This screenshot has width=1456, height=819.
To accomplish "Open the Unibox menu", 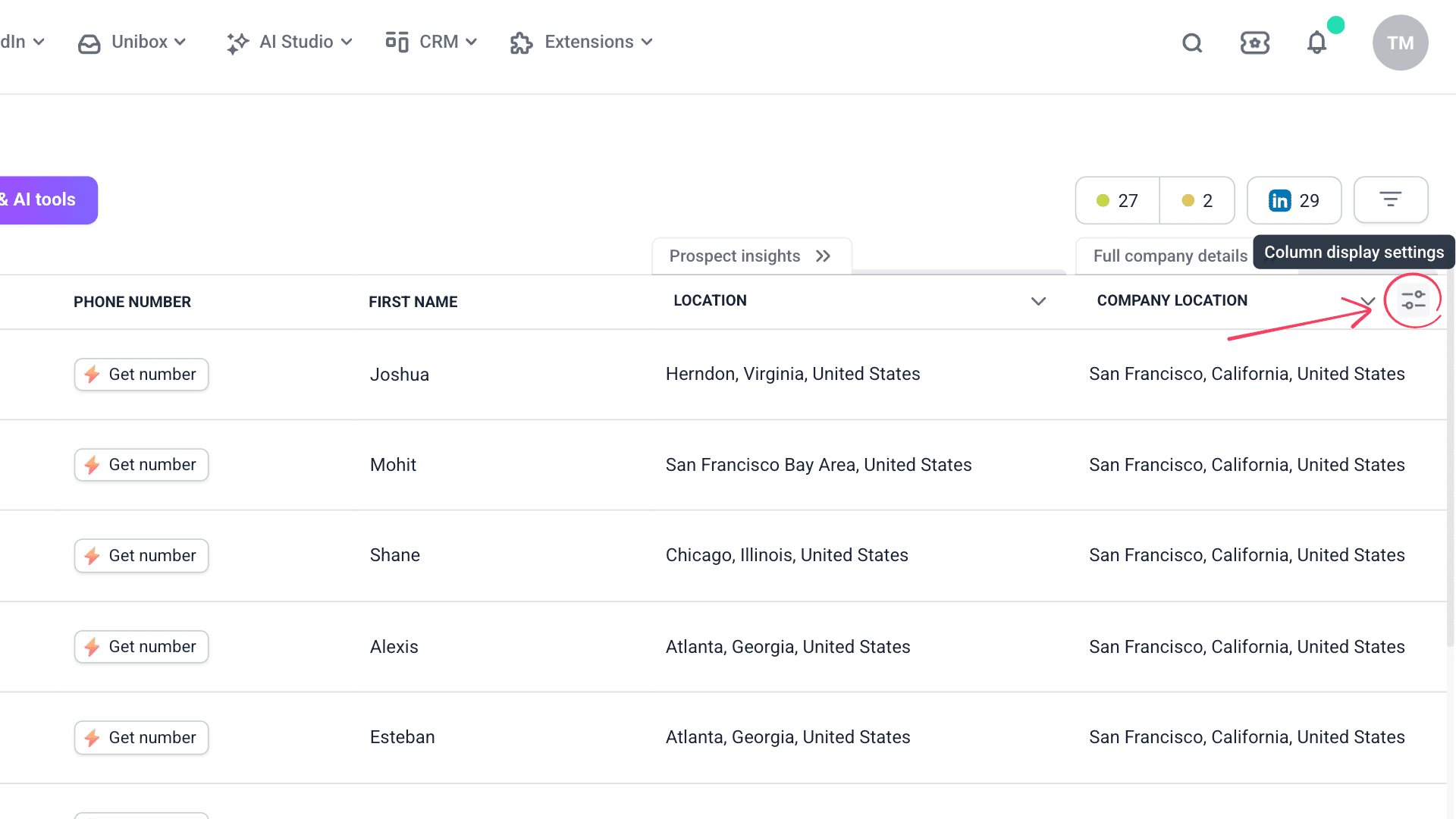I will tap(132, 42).
